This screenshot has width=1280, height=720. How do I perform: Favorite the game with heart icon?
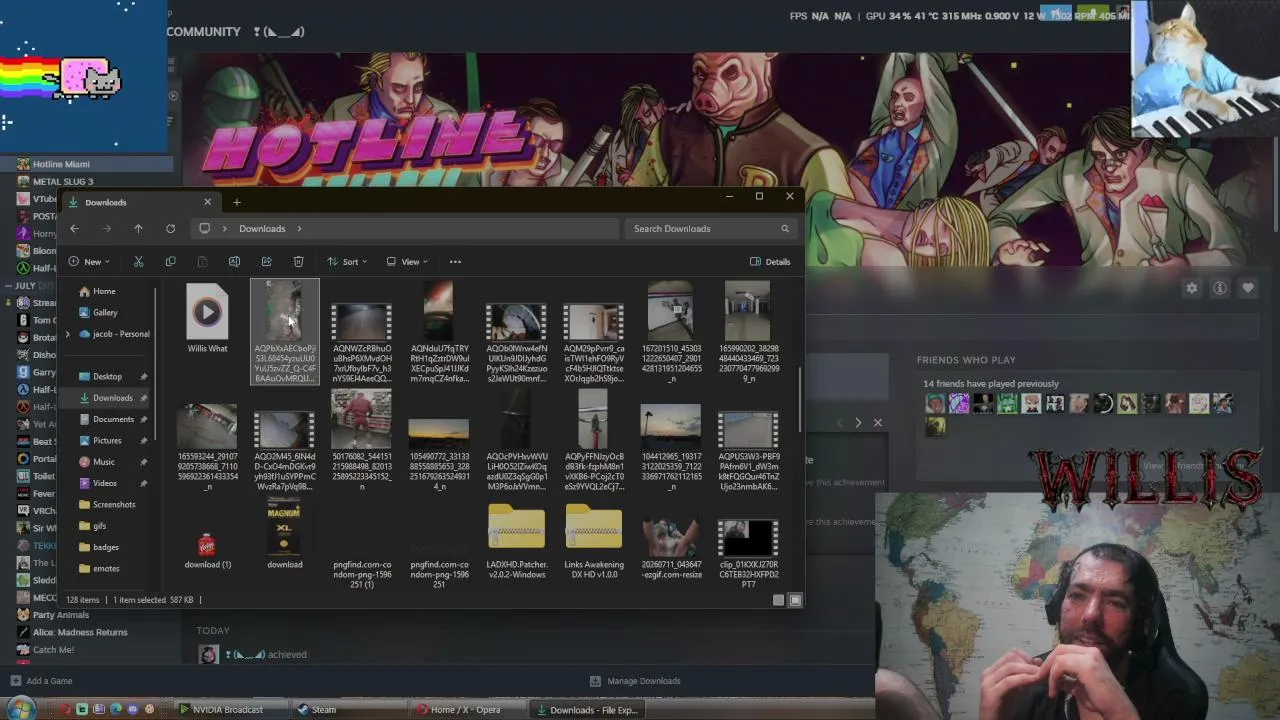tap(1248, 288)
